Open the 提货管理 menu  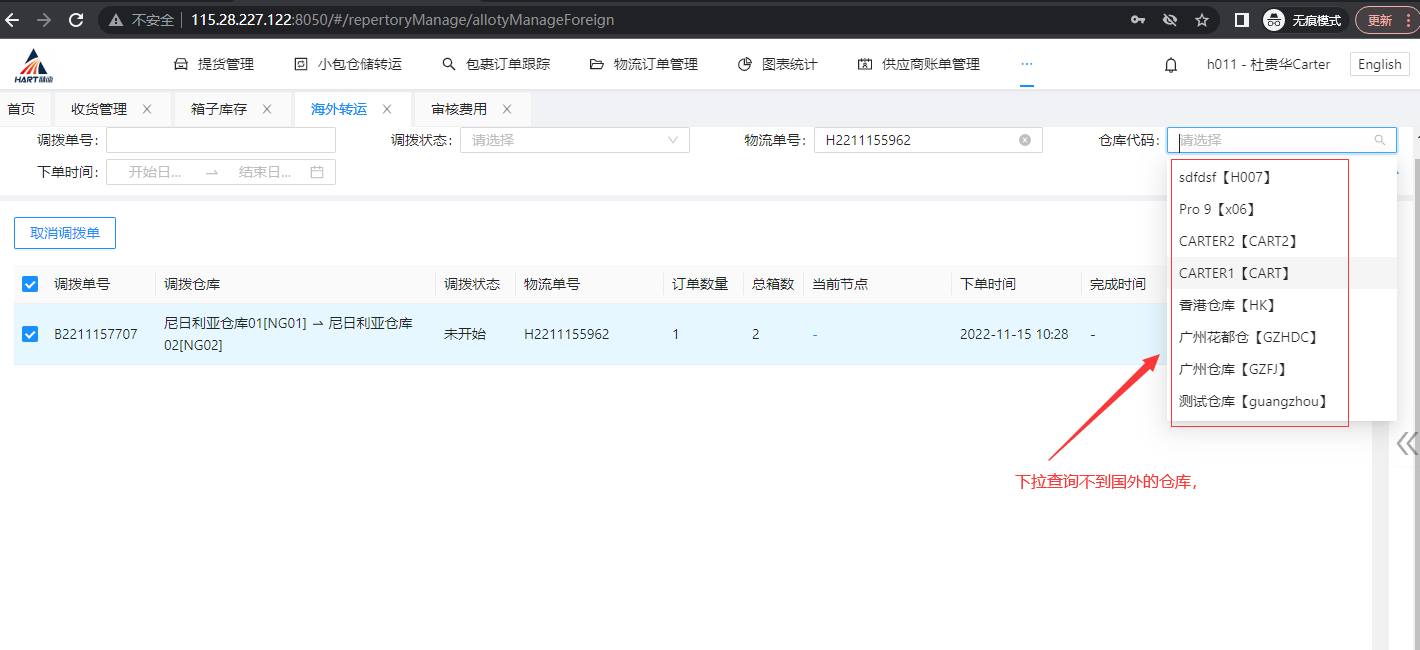coord(214,64)
